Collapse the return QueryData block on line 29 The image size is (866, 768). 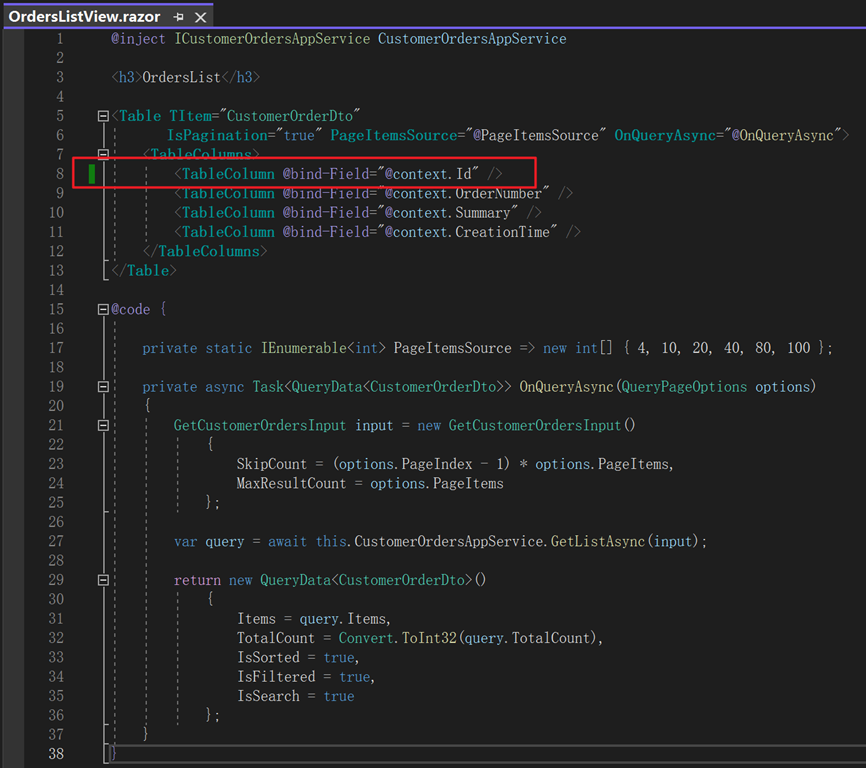pos(103,580)
